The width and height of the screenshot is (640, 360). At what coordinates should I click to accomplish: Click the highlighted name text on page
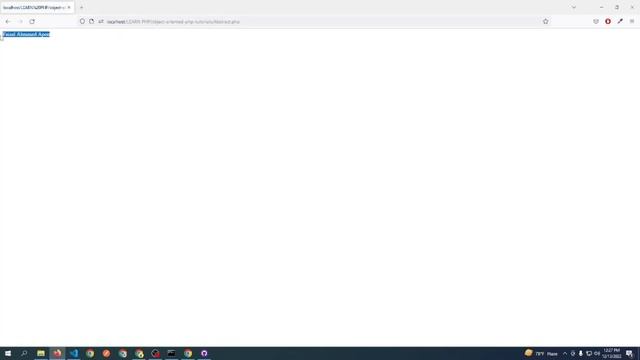click(26, 34)
